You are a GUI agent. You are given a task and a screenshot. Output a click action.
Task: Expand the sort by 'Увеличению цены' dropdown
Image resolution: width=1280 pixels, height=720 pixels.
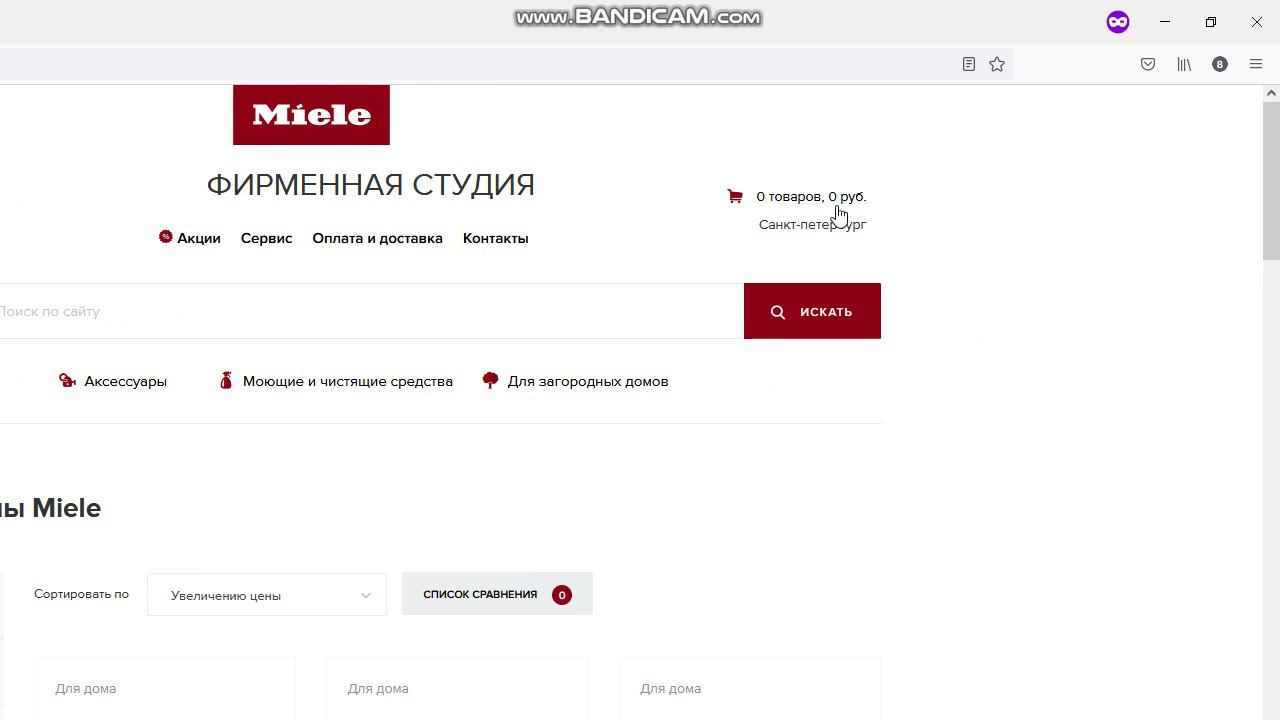(x=267, y=595)
